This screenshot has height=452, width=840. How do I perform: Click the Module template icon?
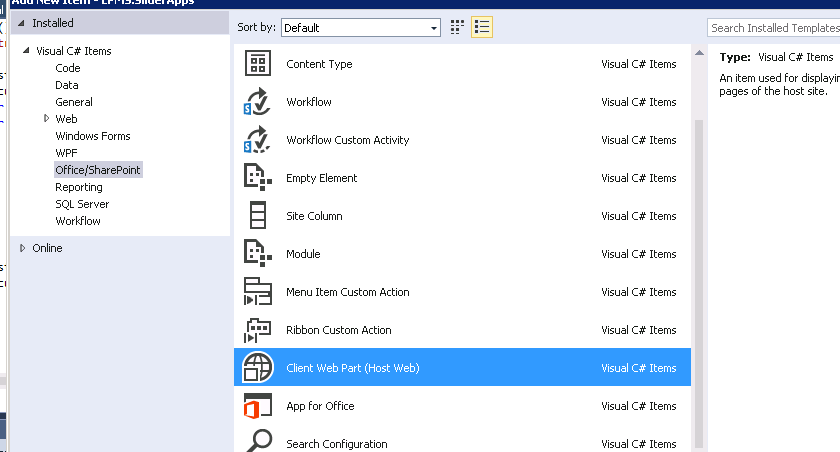point(258,254)
